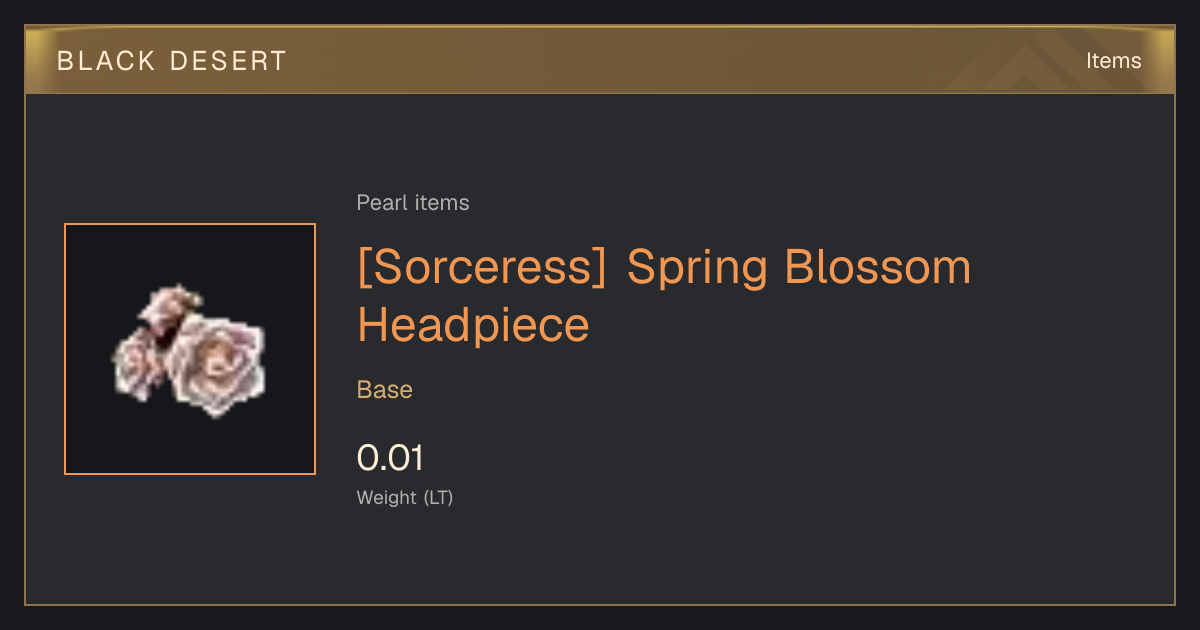Click the word BLACK in the header

point(106,61)
